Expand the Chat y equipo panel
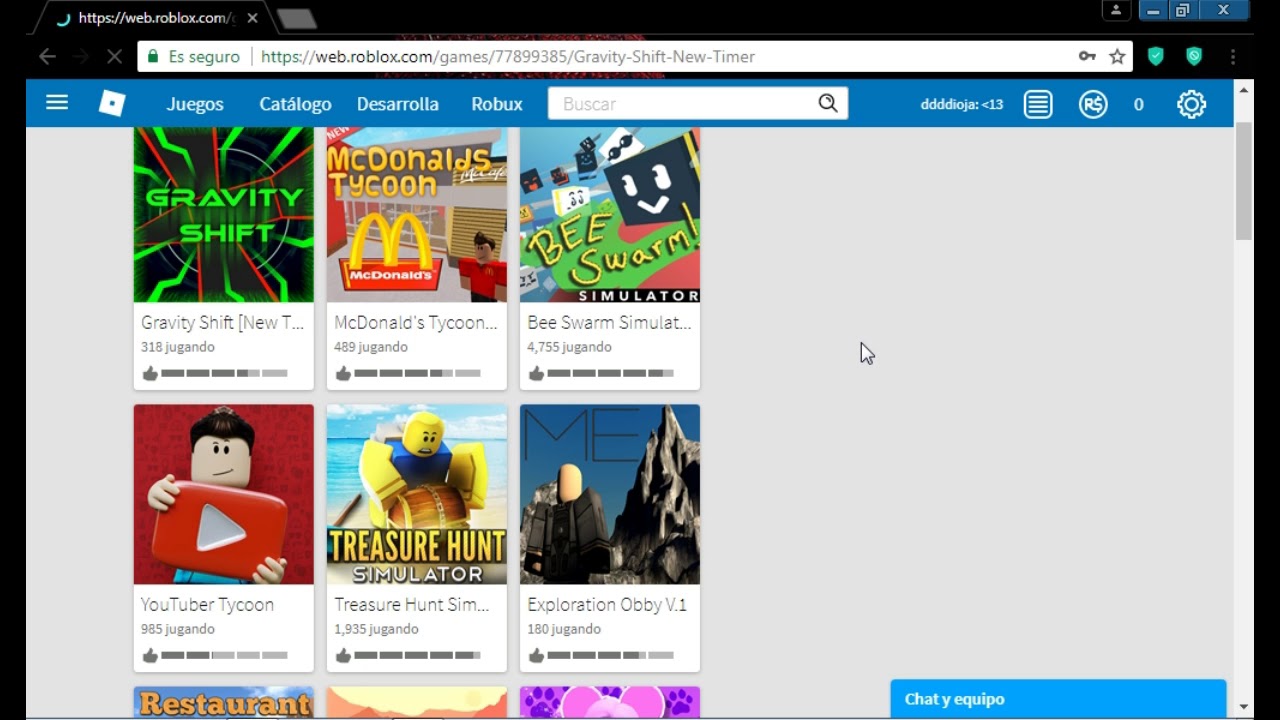The width and height of the screenshot is (1280, 720). [x=1058, y=699]
